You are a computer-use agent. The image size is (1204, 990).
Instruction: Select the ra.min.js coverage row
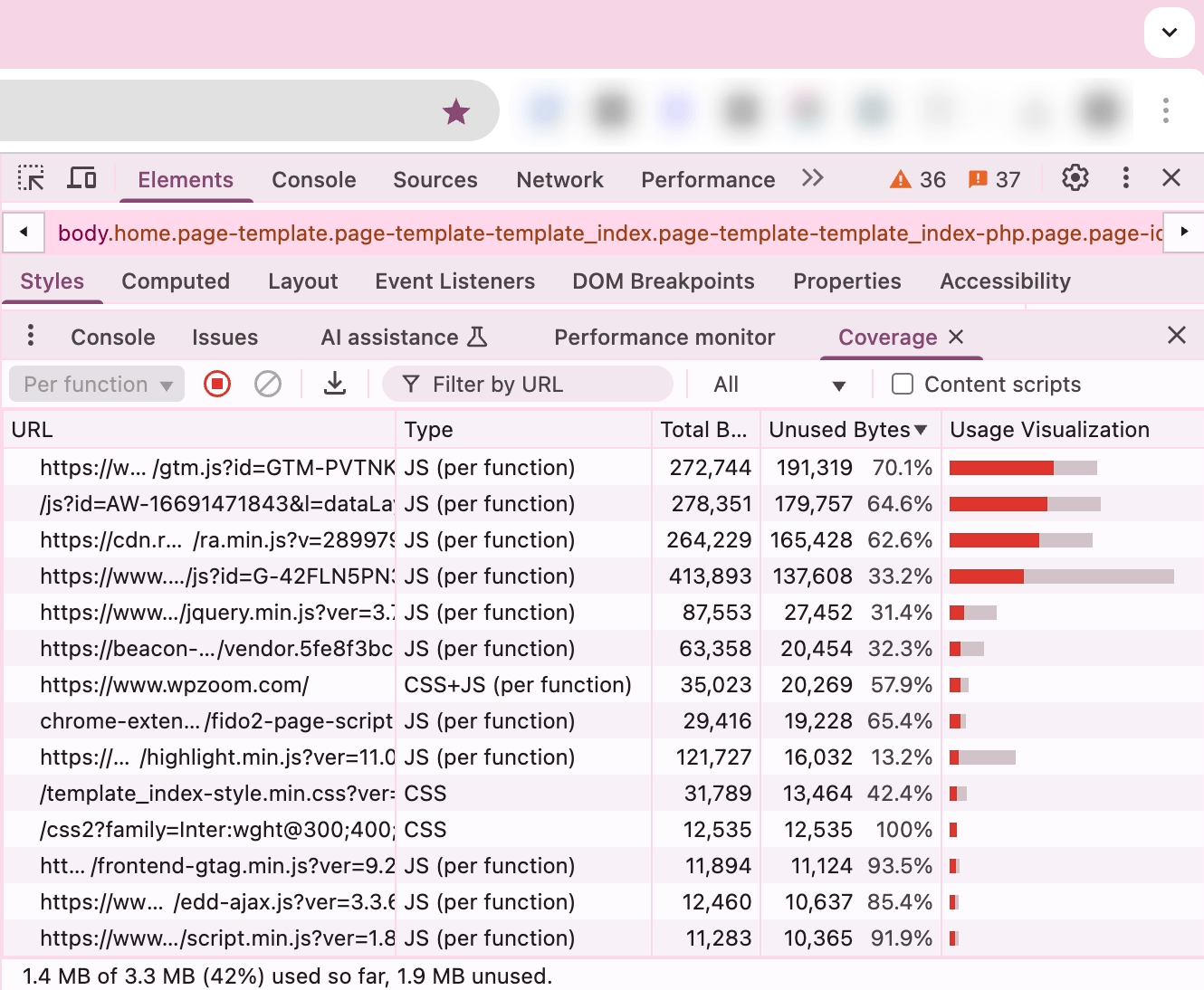click(x=604, y=540)
